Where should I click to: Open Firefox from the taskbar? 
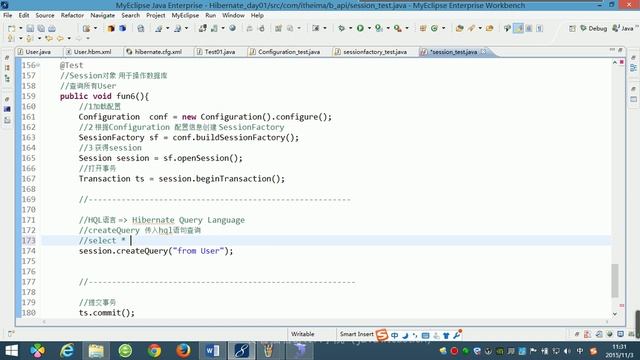183,351
